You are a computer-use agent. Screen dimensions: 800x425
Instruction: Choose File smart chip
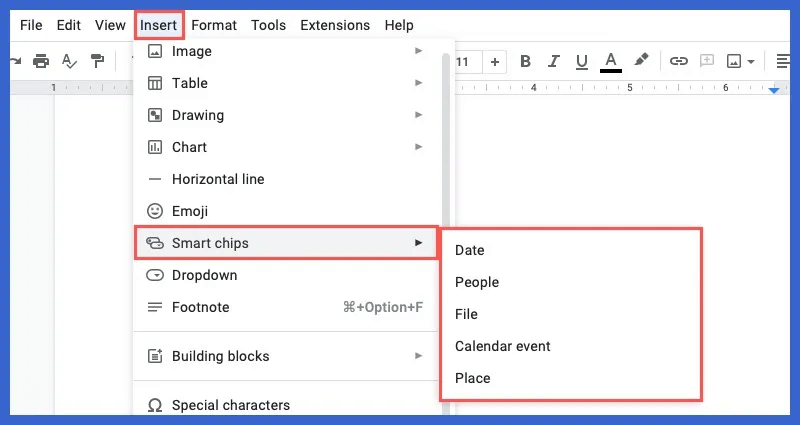[571, 314]
